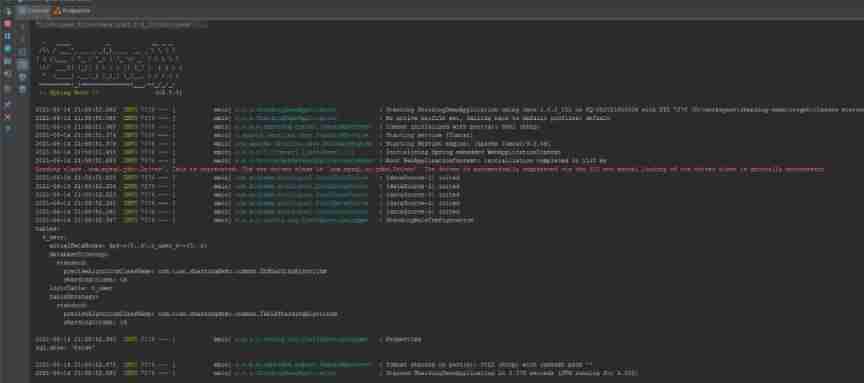
Task: Close the run tab with the red X
Action: [x=8, y=116]
